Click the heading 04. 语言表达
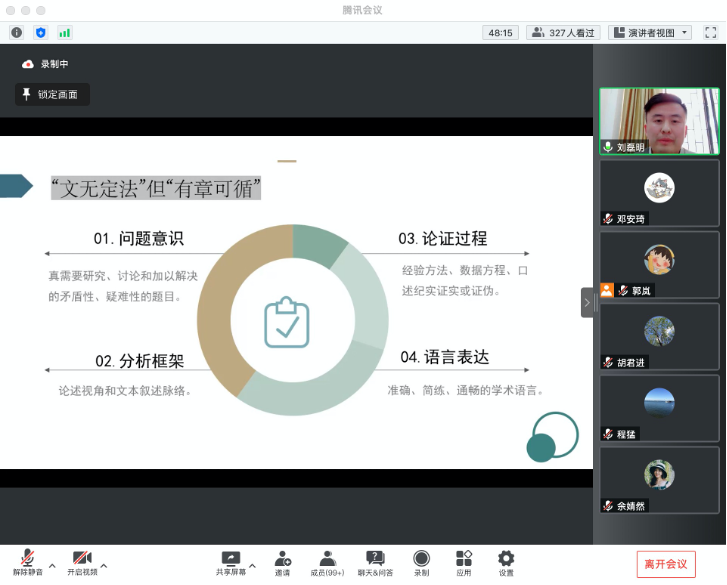The image size is (727, 585). click(445, 357)
